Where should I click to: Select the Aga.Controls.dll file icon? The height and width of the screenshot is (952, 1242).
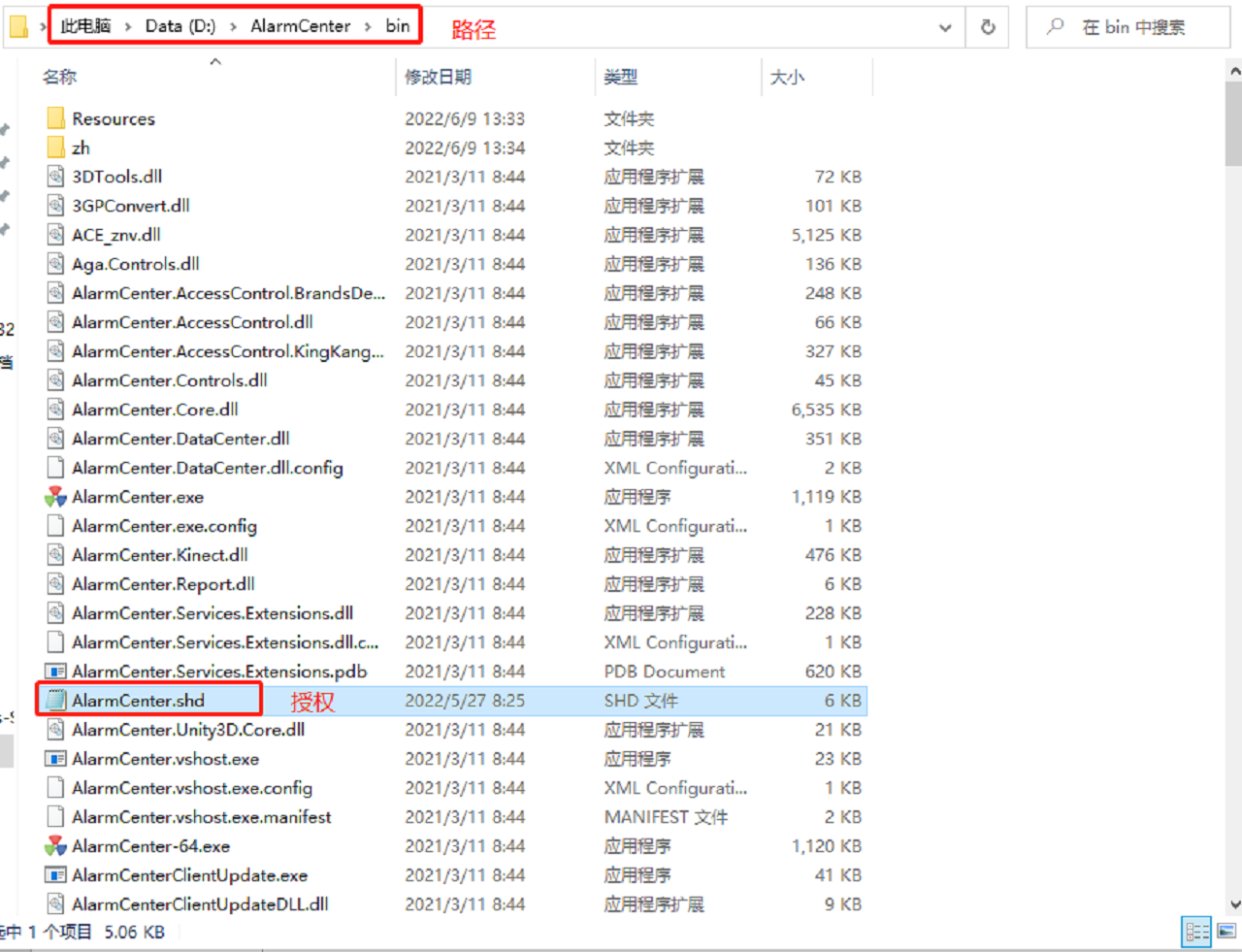(55, 264)
